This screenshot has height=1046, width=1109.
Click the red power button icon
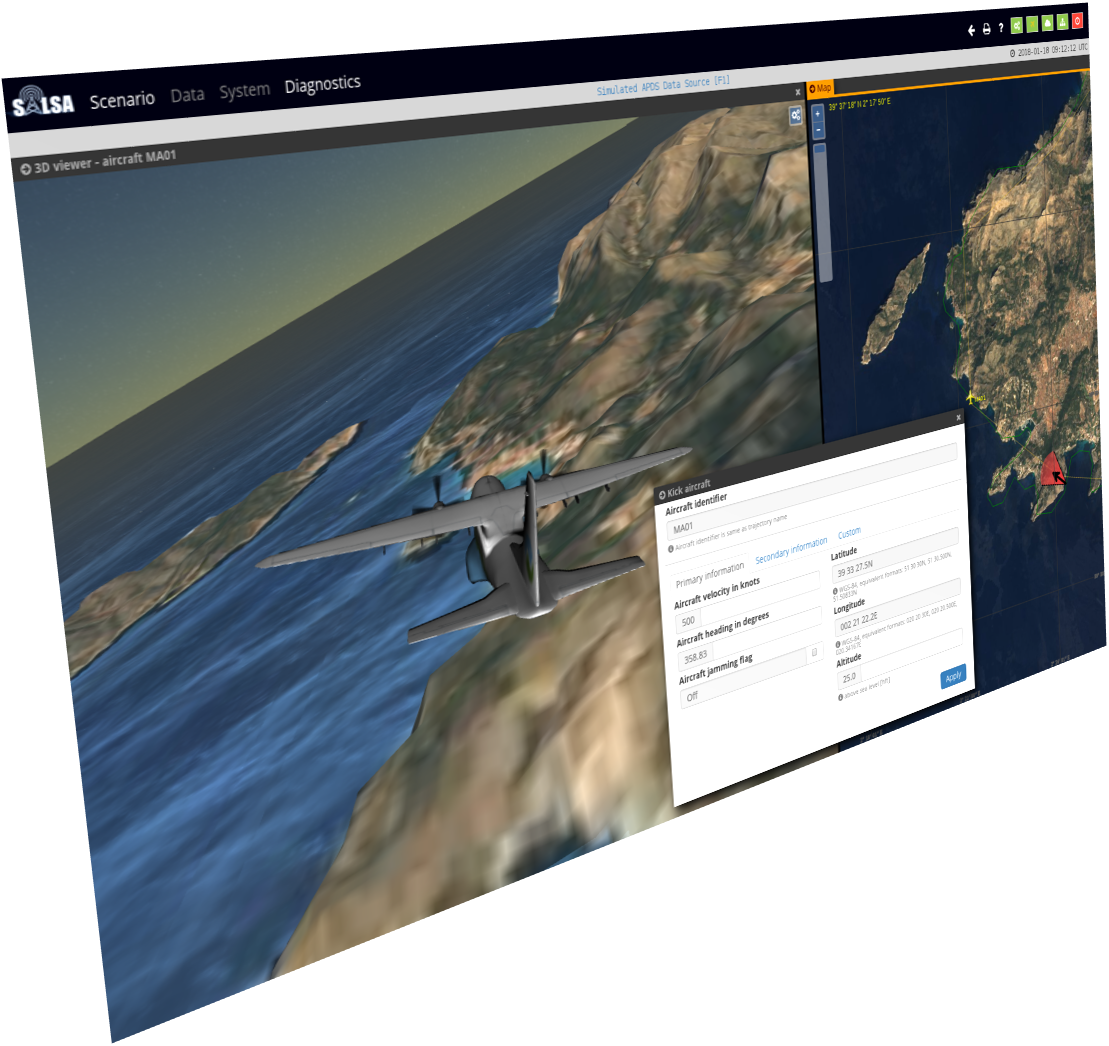pyautogui.click(x=1078, y=21)
